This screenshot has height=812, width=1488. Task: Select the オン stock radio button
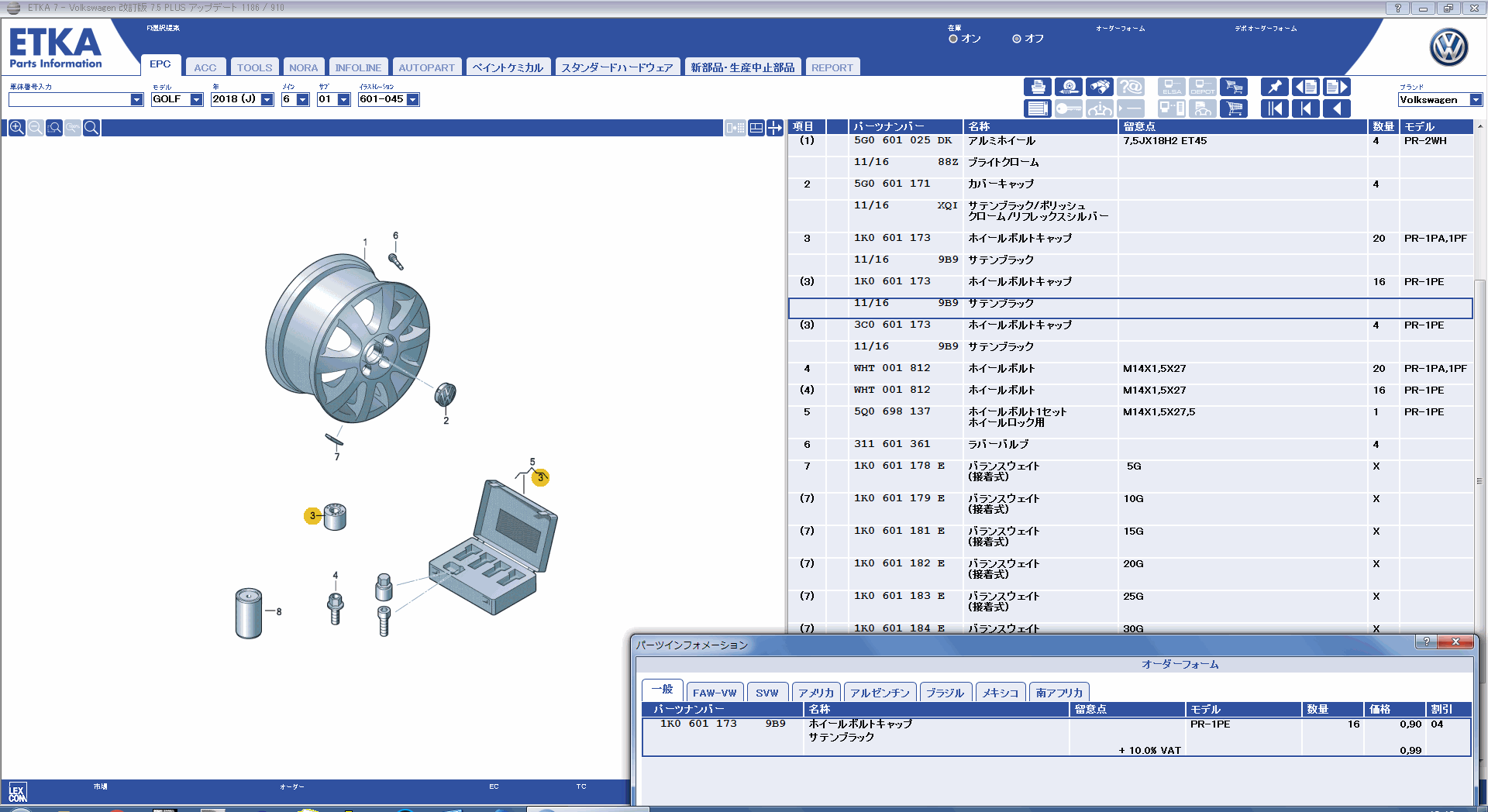coord(953,39)
